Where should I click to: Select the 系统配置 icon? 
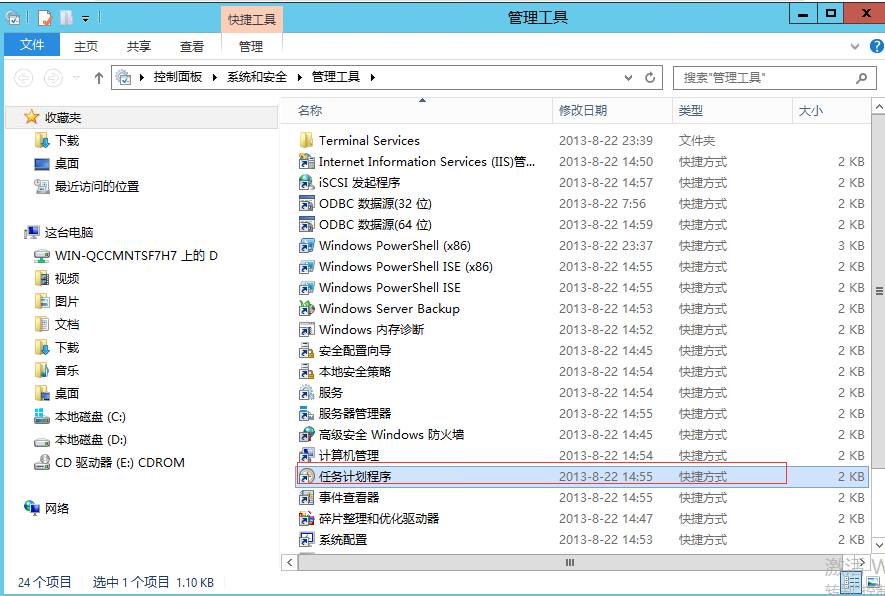click(x=306, y=539)
